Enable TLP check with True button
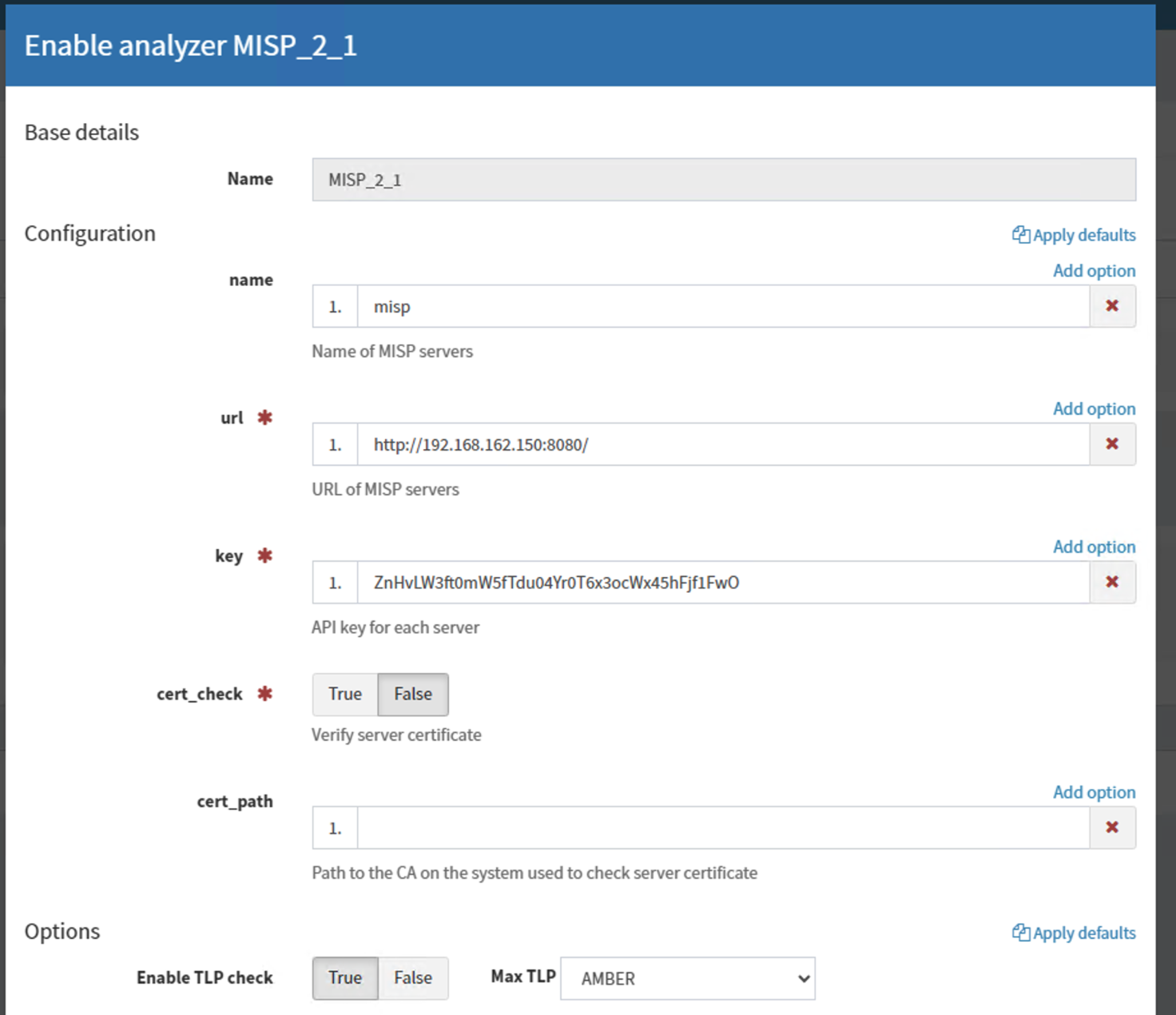This screenshot has width=1176, height=1015. click(x=345, y=978)
